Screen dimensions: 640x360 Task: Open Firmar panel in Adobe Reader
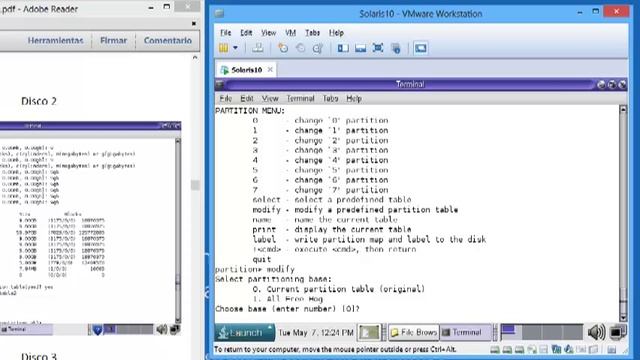113,40
